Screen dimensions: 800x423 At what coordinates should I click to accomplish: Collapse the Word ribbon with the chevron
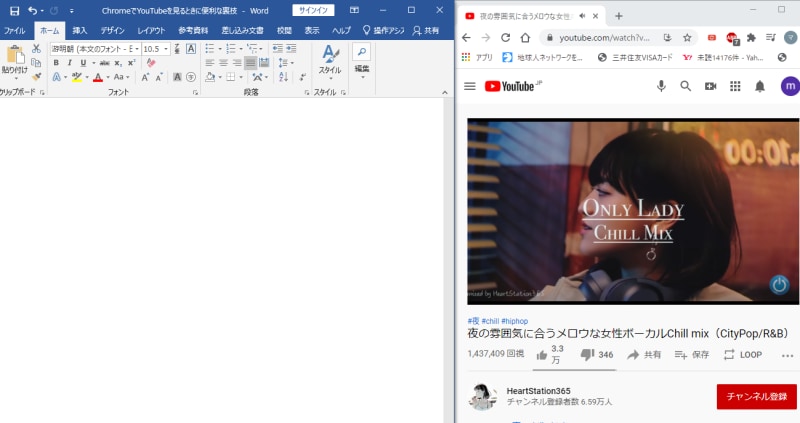[x=444, y=92]
